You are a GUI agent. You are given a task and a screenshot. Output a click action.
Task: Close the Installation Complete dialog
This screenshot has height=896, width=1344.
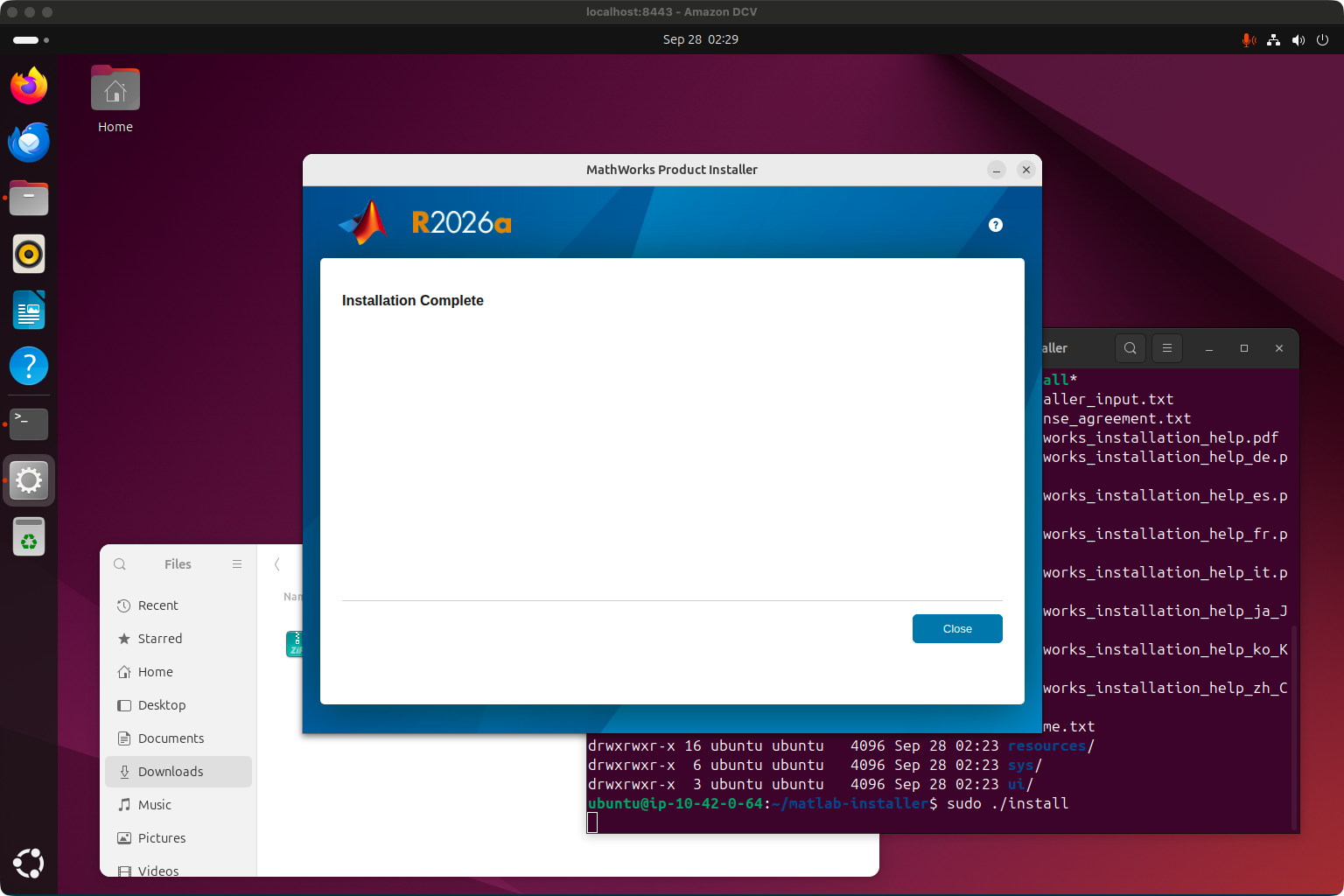957,628
